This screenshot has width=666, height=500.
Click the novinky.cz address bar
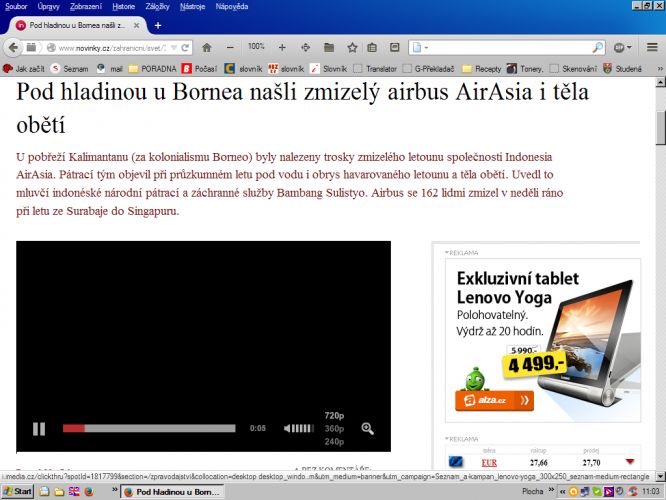click(112, 48)
